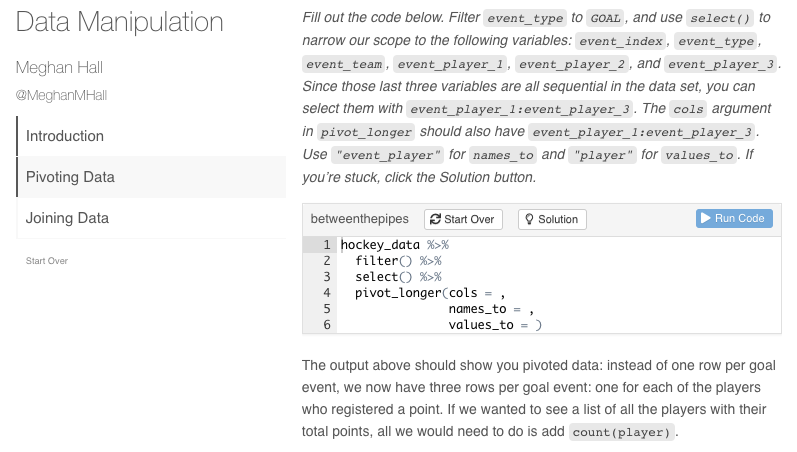This screenshot has height=452, width=797.
Task: Click inside the filter() parentheses
Action: coord(405,261)
